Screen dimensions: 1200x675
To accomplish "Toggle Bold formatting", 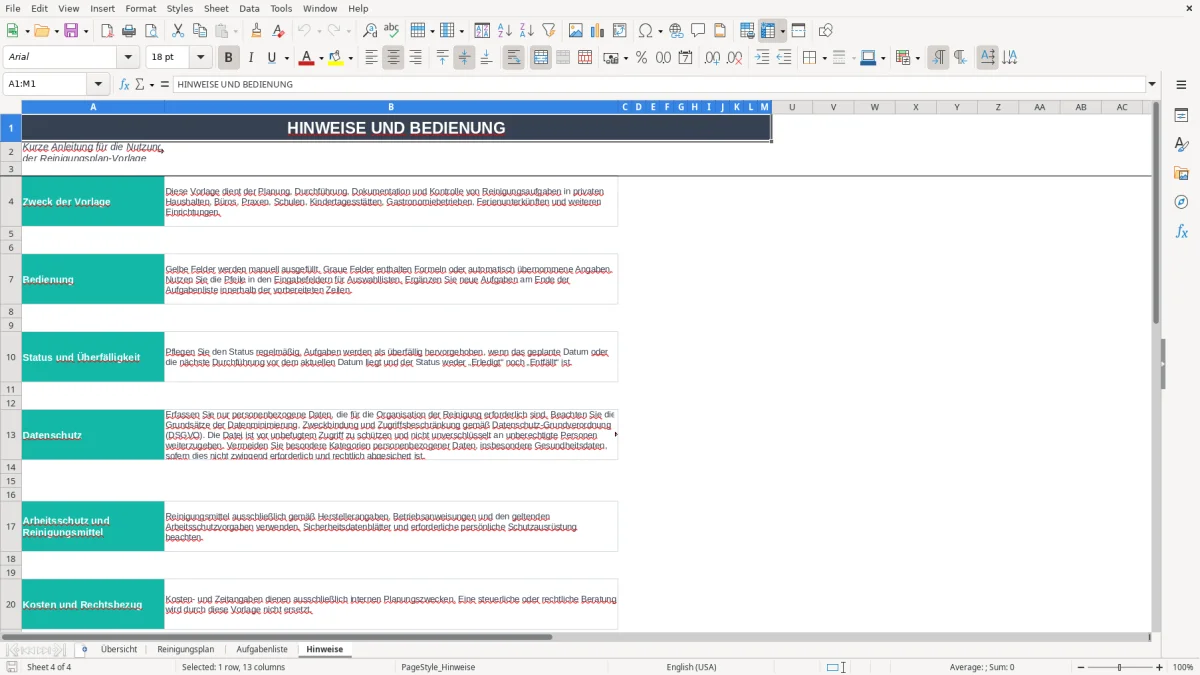I will tap(229, 58).
